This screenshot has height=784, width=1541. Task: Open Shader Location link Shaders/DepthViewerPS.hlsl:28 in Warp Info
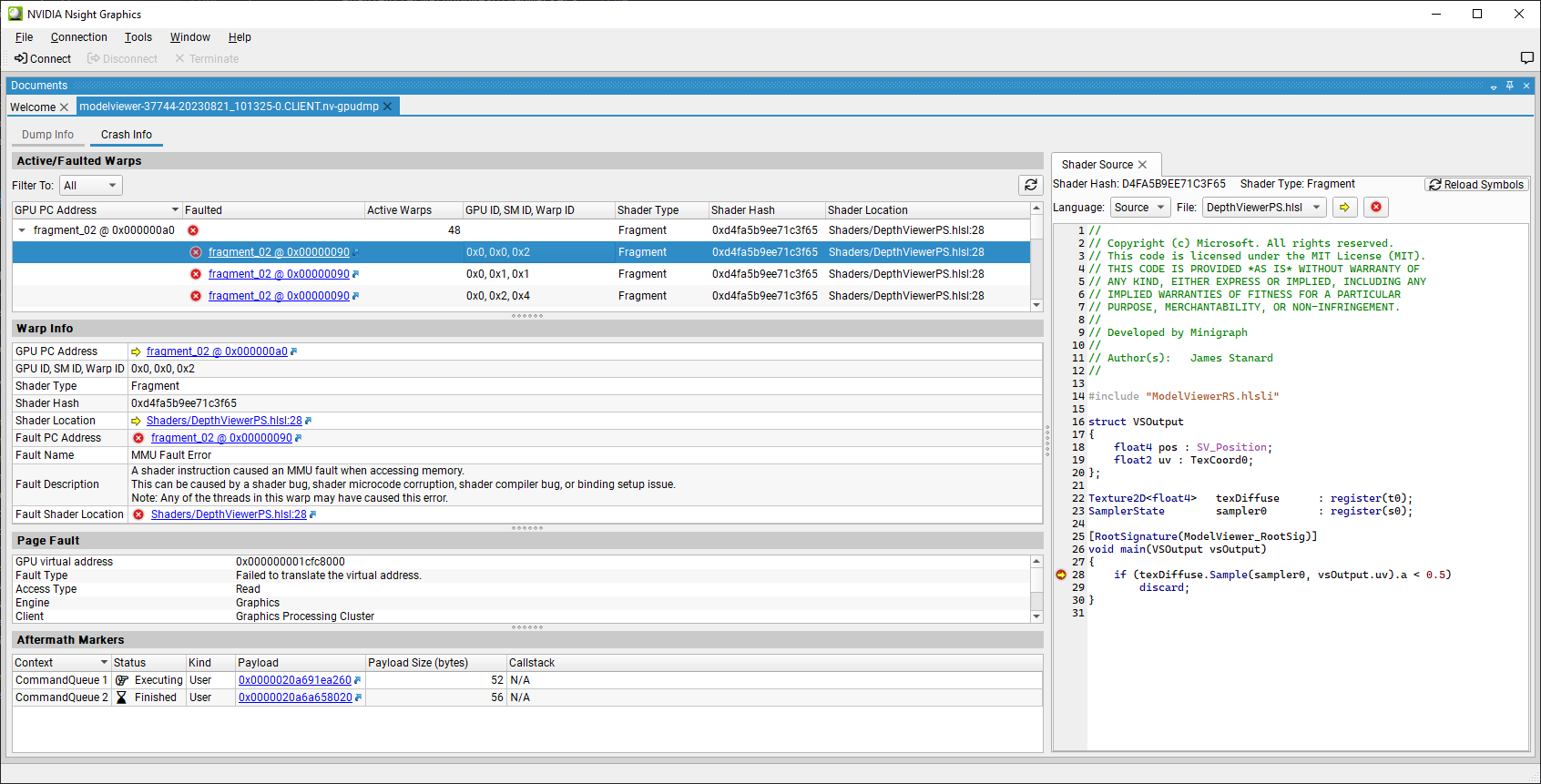(x=224, y=421)
